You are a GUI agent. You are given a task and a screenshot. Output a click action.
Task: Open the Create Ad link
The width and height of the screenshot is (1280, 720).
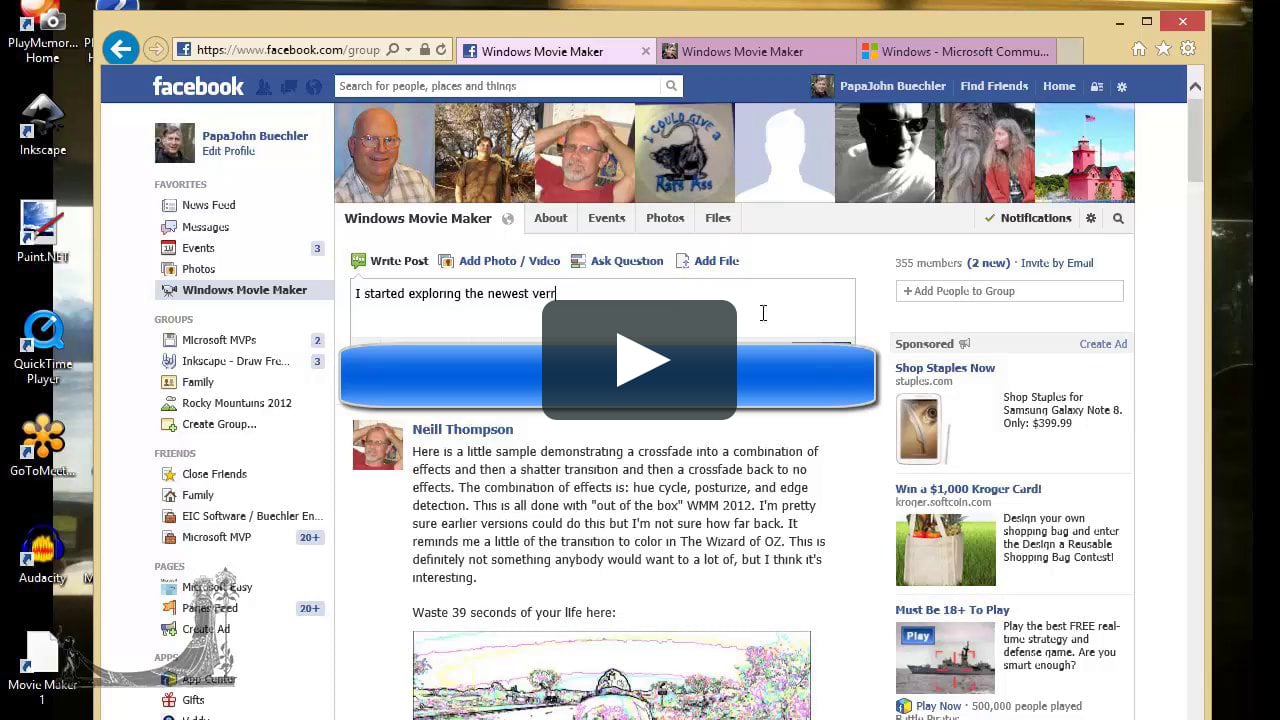coord(1103,344)
